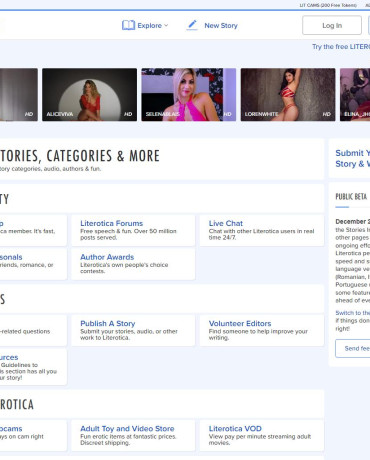
Task: Open the Try the free Literotica link
Action: click(341, 47)
